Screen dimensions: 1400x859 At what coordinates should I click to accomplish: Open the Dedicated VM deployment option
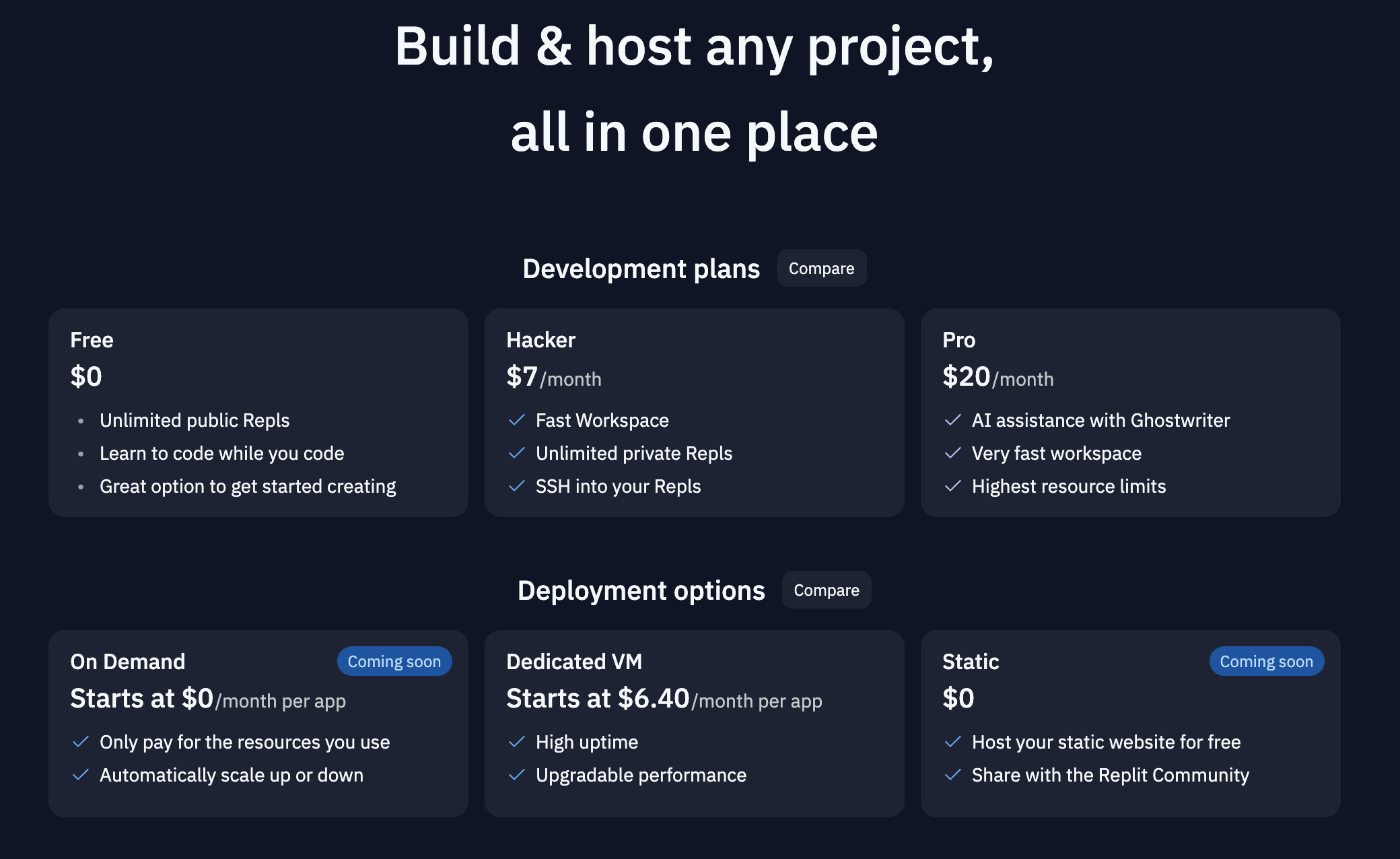point(573,662)
